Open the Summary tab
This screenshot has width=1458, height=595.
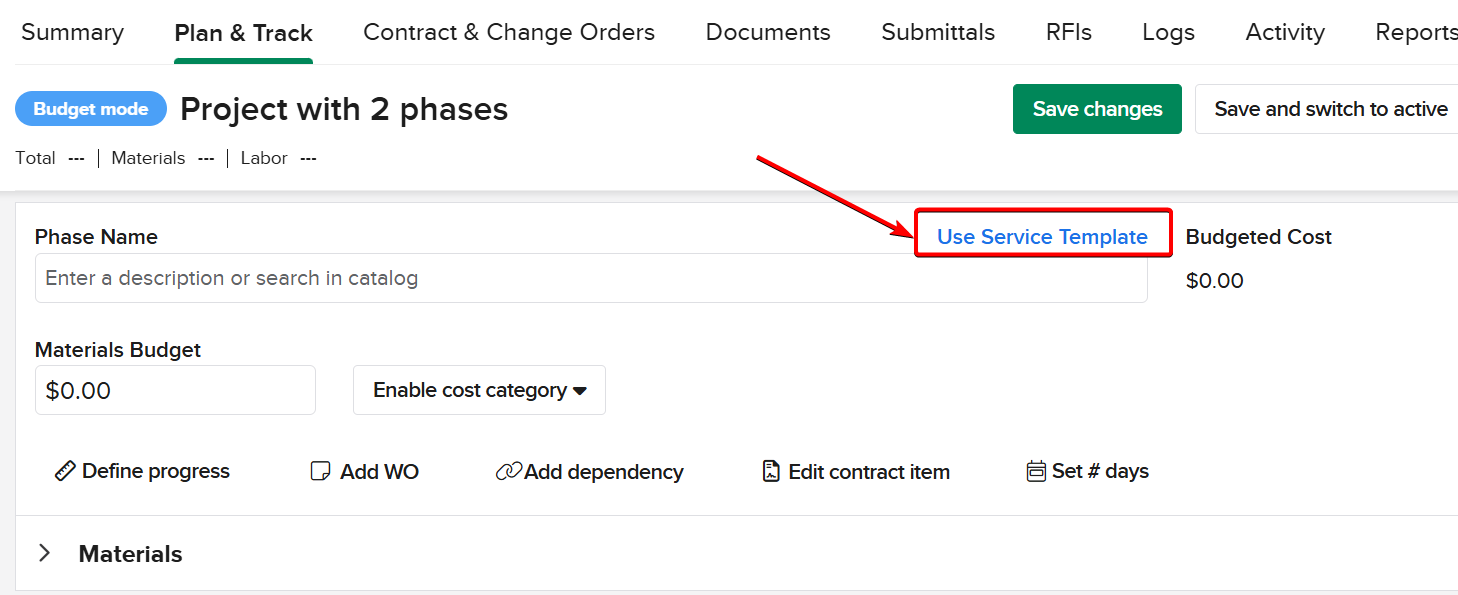(72, 32)
